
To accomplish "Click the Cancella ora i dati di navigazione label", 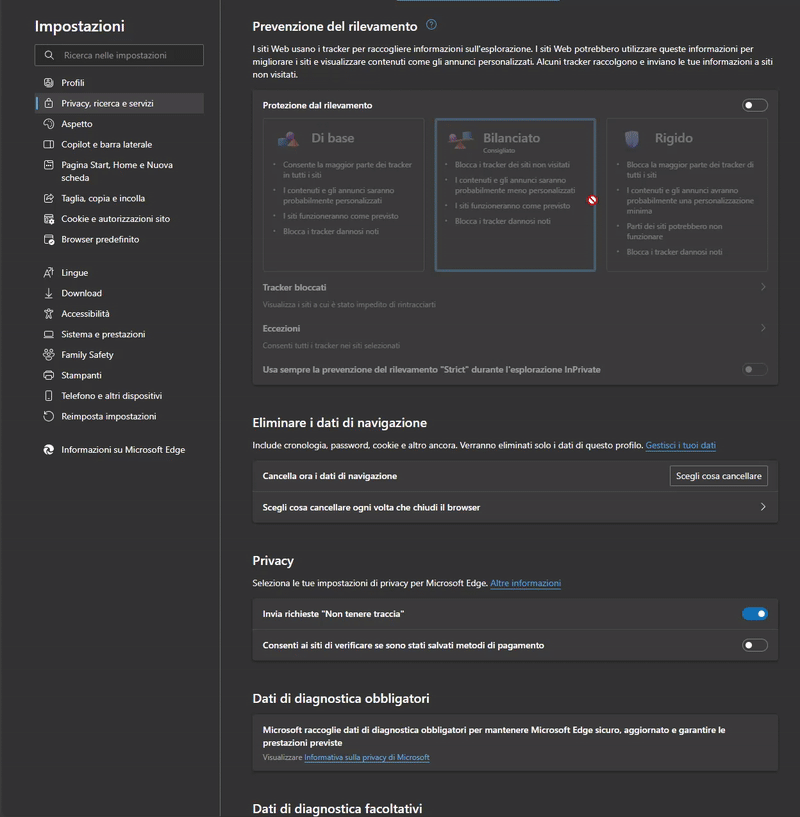I will click(x=330, y=476).
